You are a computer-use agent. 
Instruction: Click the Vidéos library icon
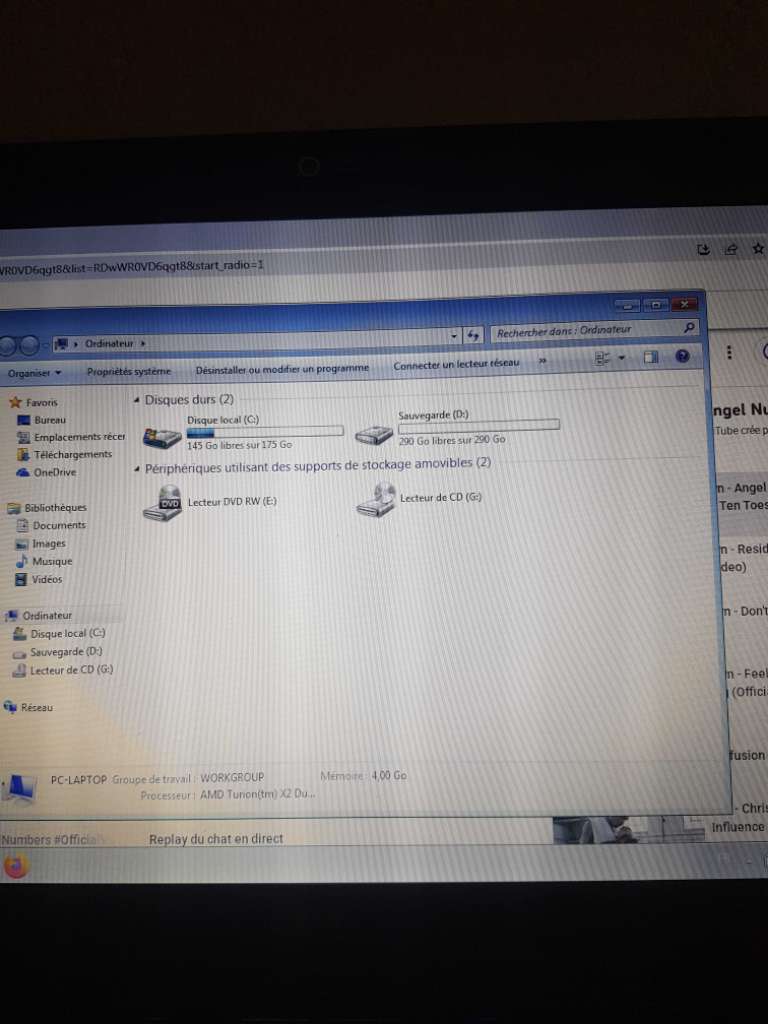(x=22, y=579)
